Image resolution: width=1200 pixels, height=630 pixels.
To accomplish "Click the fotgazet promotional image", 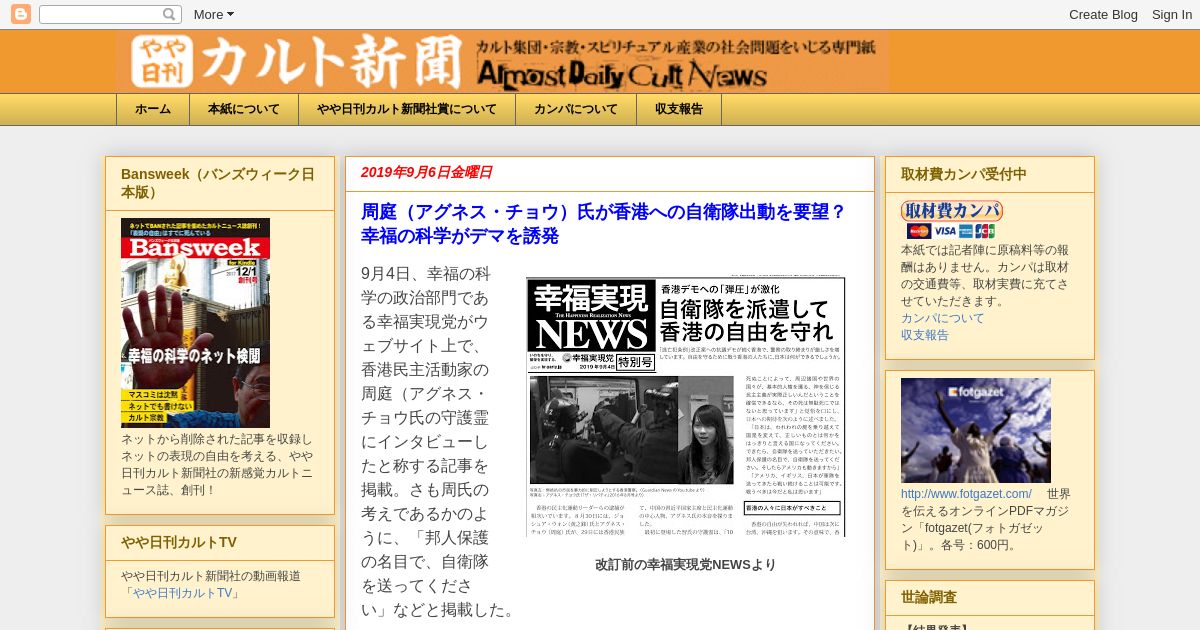I will point(976,430).
